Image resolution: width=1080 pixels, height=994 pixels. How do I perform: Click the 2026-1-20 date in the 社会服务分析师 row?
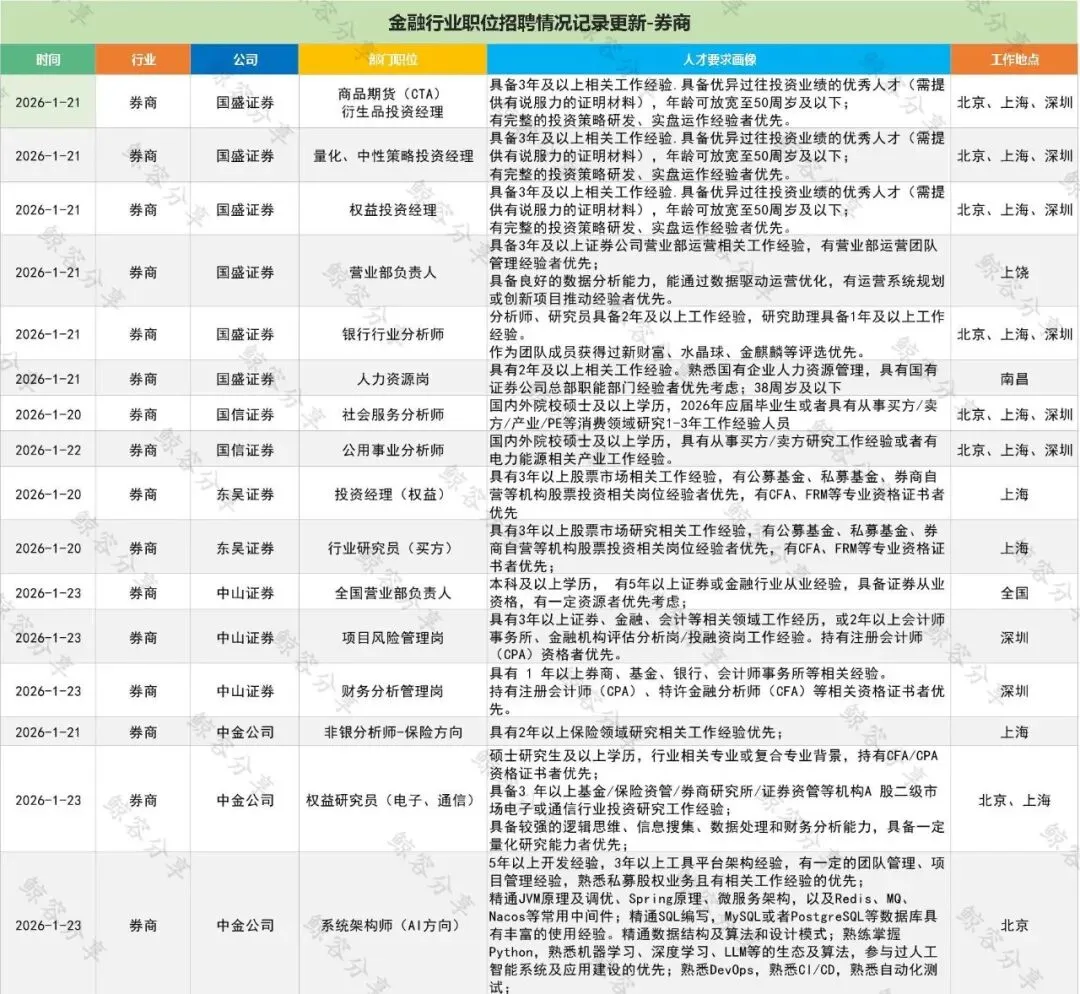tap(48, 415)
